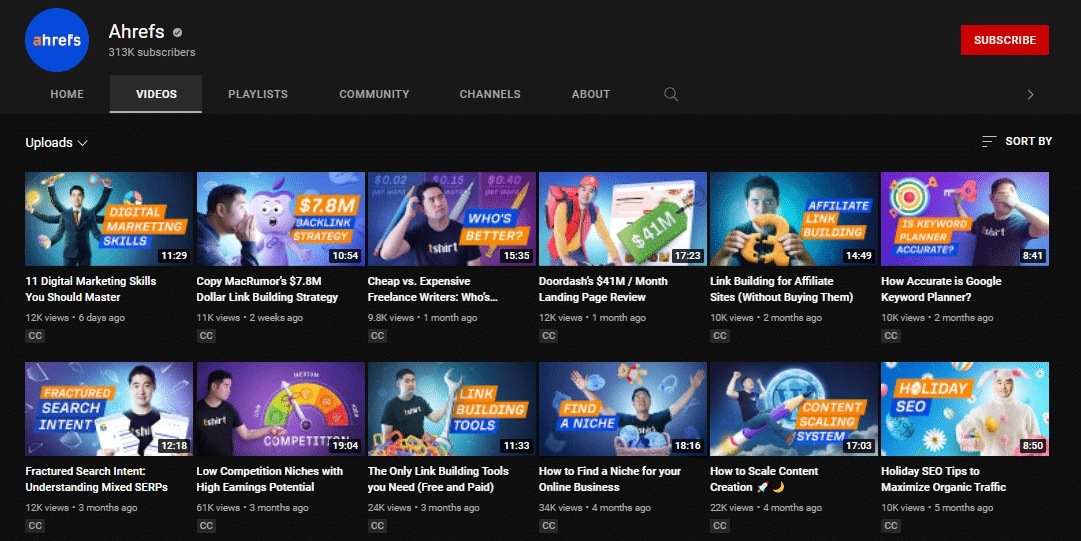The width and height of the screenshot is (1081, 541).
Task: Click the Competition gauge thumbnail
Action: coord(281,409)
